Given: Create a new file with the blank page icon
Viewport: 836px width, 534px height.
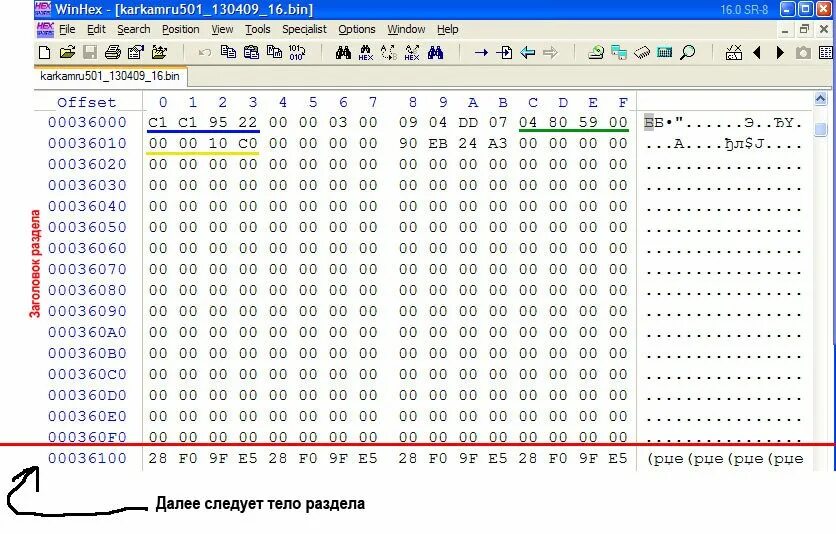Looking at the screenshot, I should (45, 52).
